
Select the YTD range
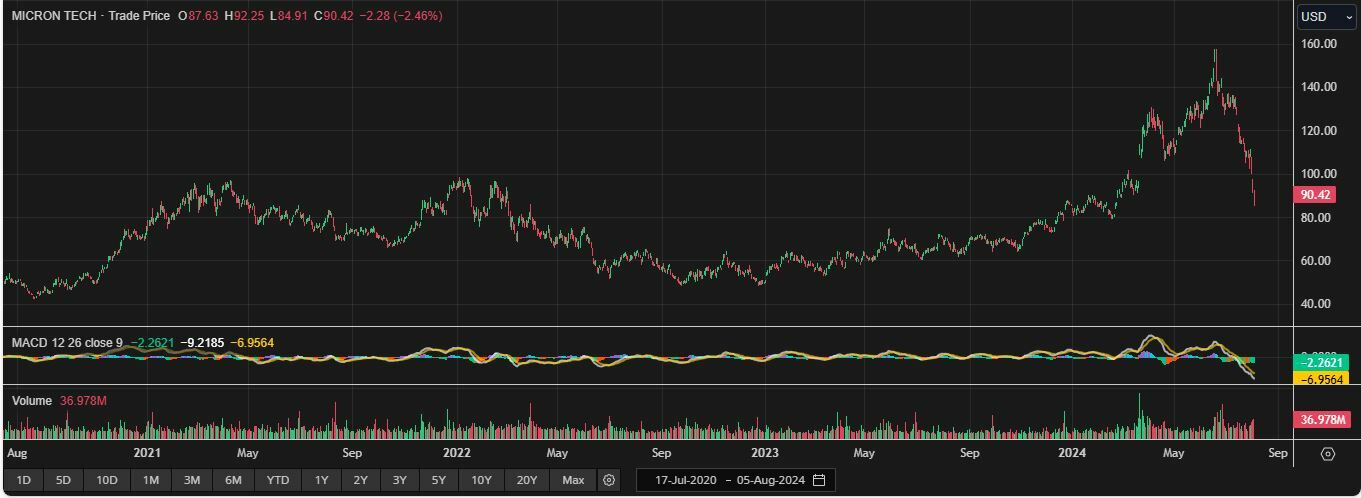(x=277, y=480)
